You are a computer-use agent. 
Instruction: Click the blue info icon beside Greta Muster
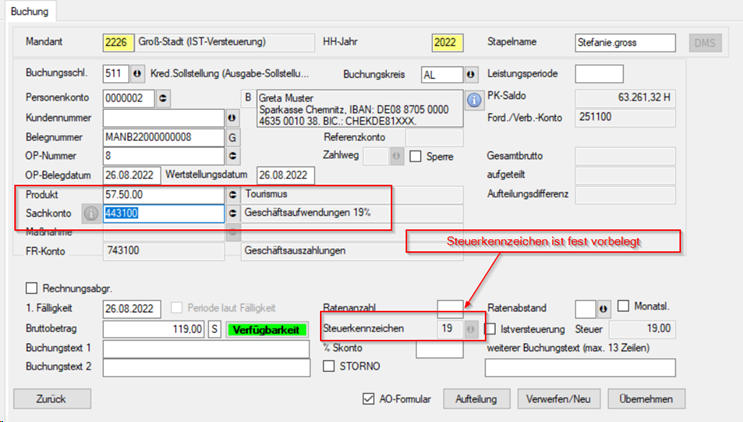474,102
